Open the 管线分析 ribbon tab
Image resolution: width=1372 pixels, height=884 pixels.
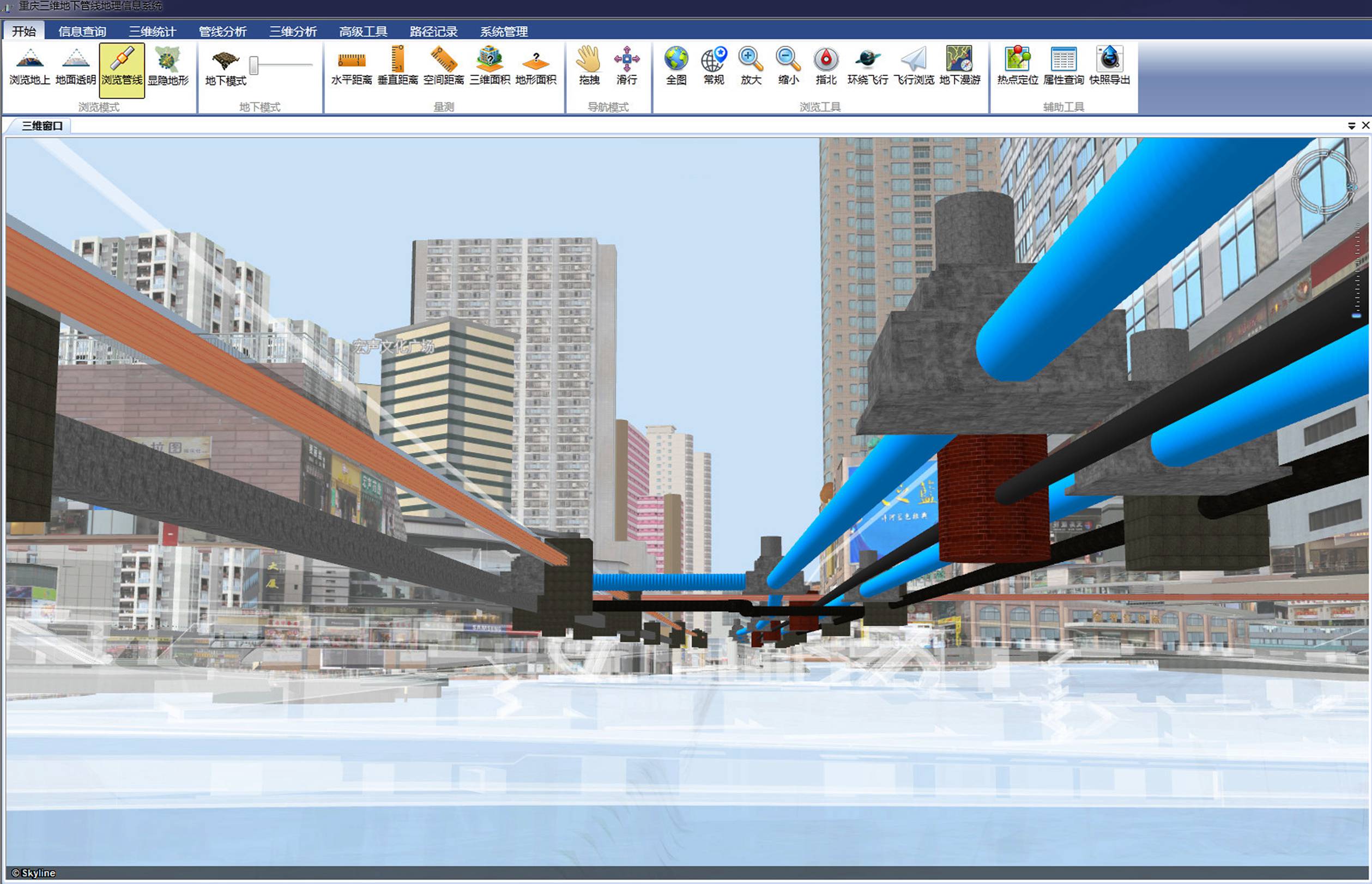(x=222, y=32)
